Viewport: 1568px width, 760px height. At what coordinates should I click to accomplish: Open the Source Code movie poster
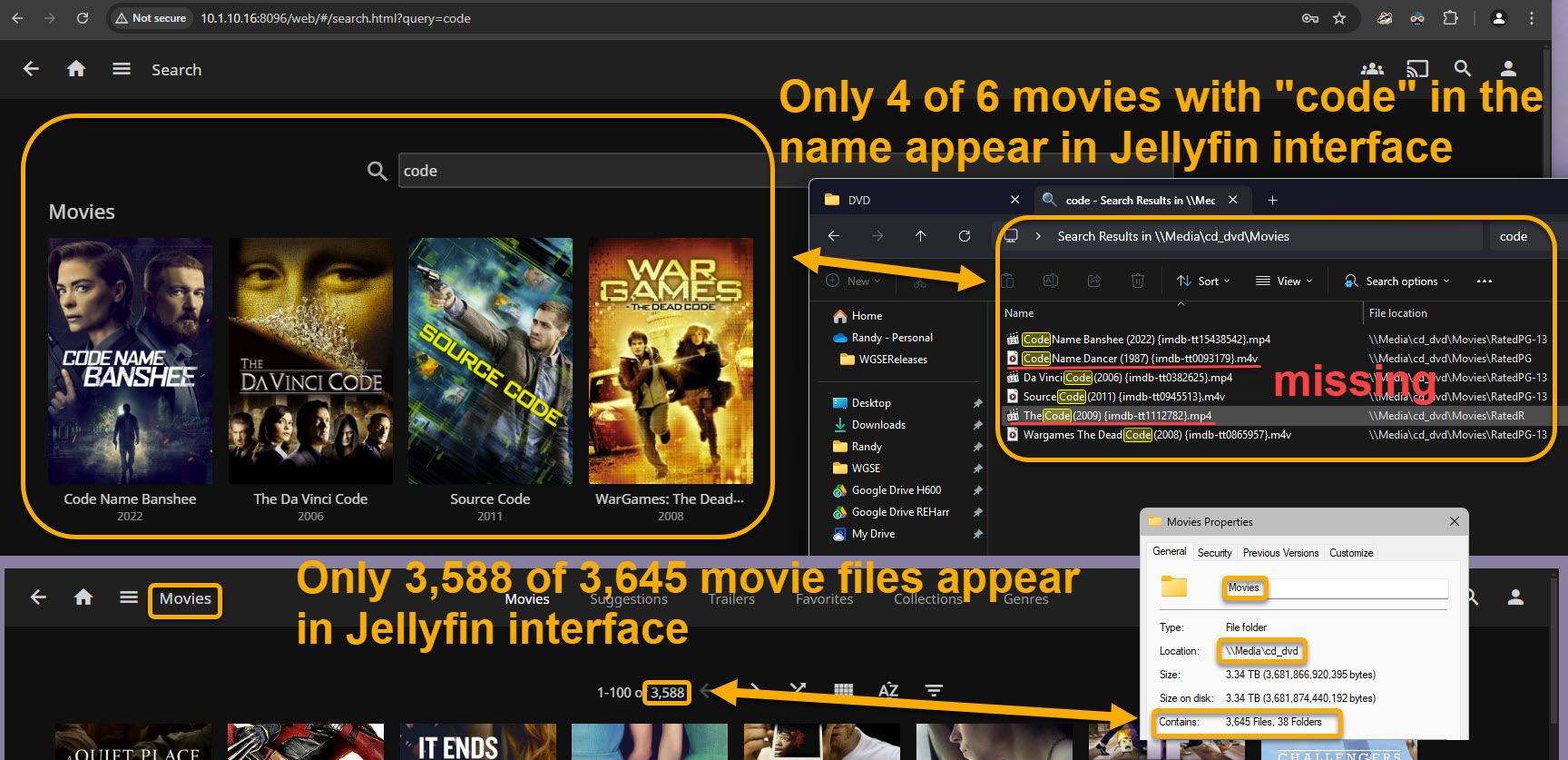coord(490,360)
